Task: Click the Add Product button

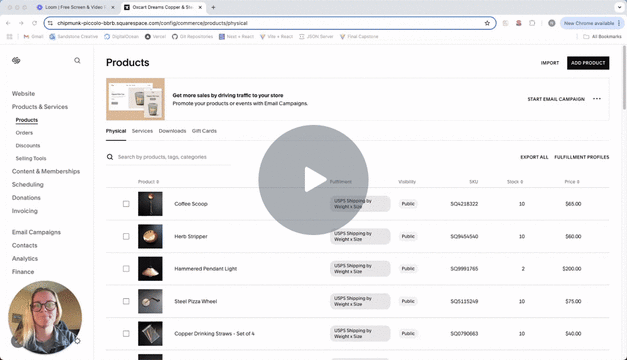Action: 588,63
